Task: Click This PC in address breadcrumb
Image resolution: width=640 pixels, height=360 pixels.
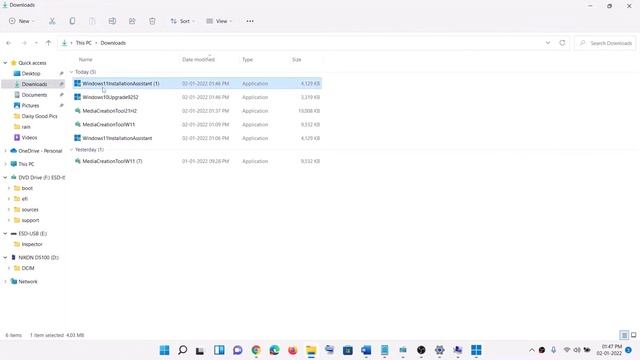Action: (x=84, y=43)
